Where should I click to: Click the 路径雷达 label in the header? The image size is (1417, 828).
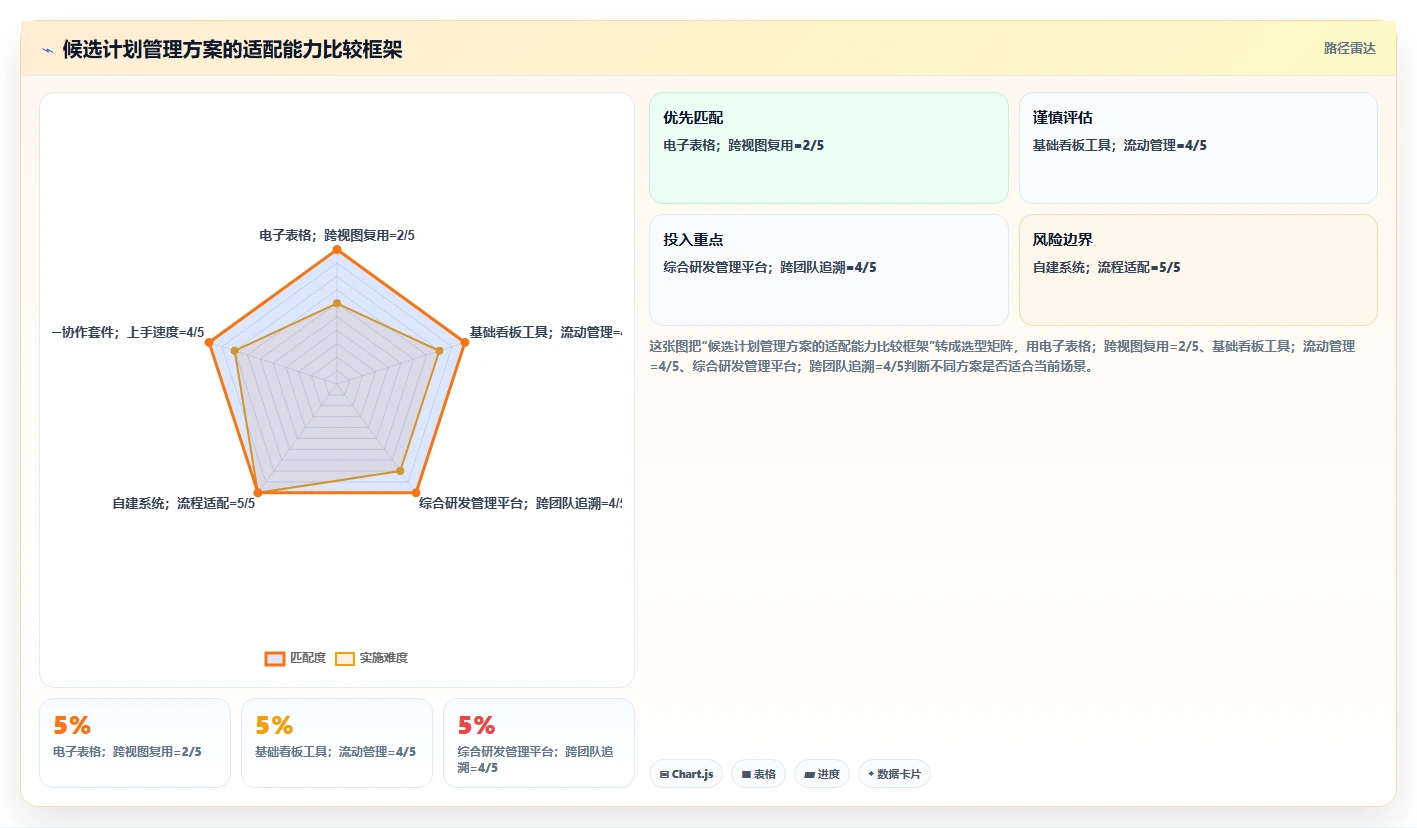pos(1349,48)
